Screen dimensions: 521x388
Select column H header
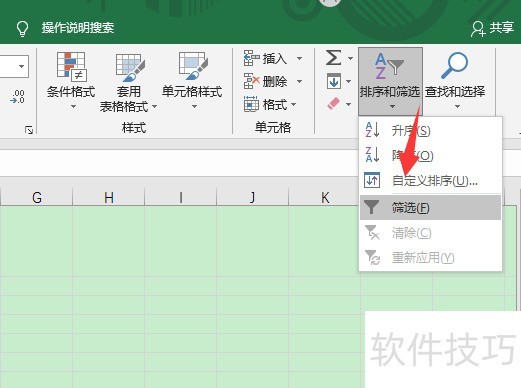109,197
